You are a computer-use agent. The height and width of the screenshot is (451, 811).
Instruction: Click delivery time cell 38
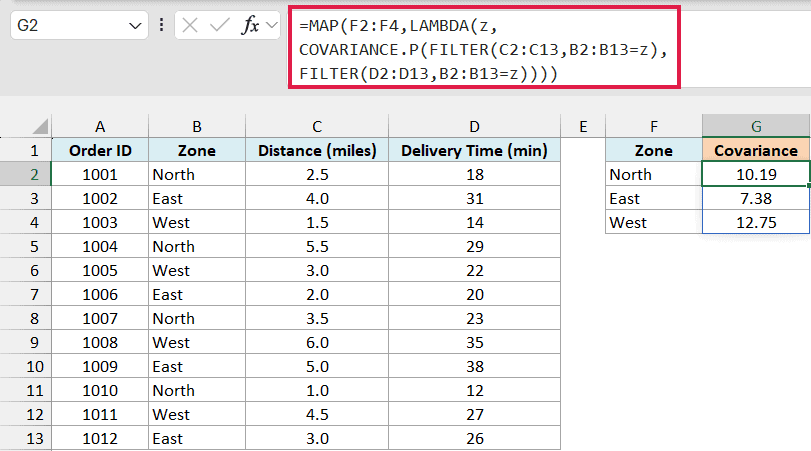point(474,366)
